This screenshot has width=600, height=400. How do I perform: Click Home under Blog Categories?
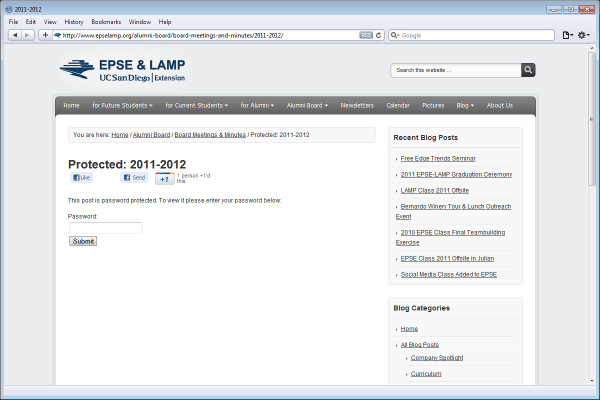(409, 329)
